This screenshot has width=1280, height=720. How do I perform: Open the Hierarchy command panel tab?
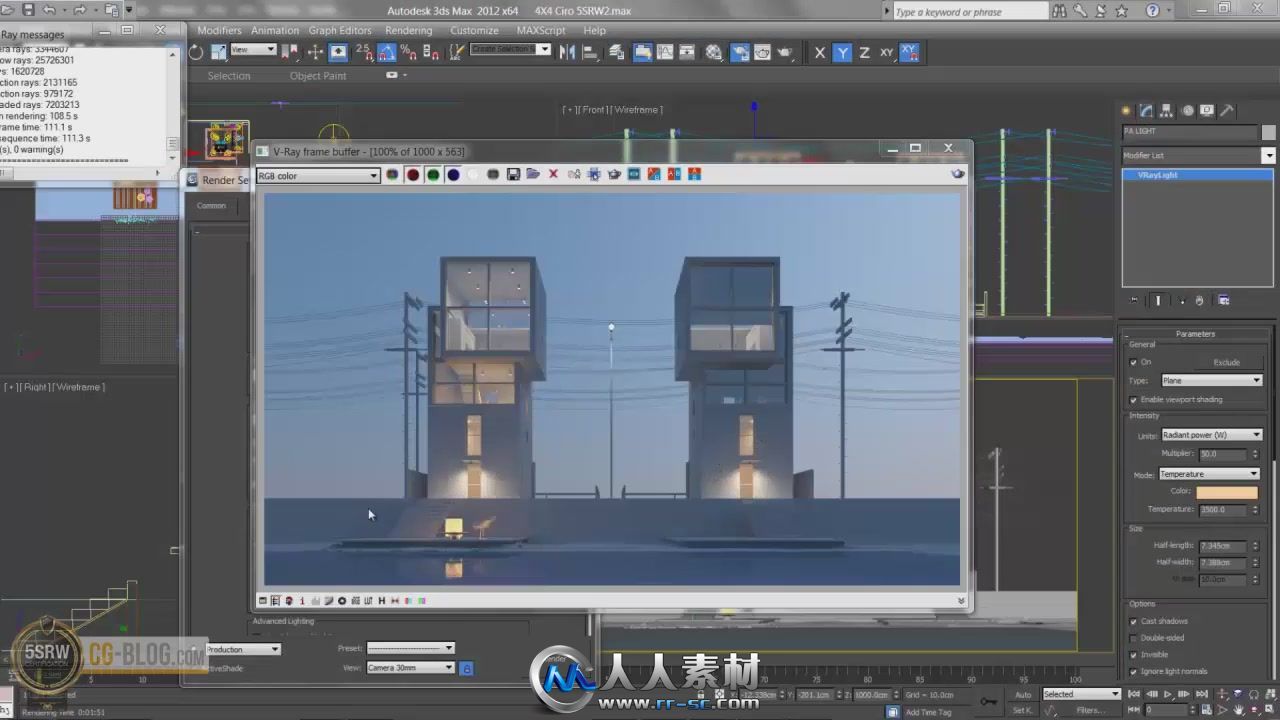(x=1167, y=111)
